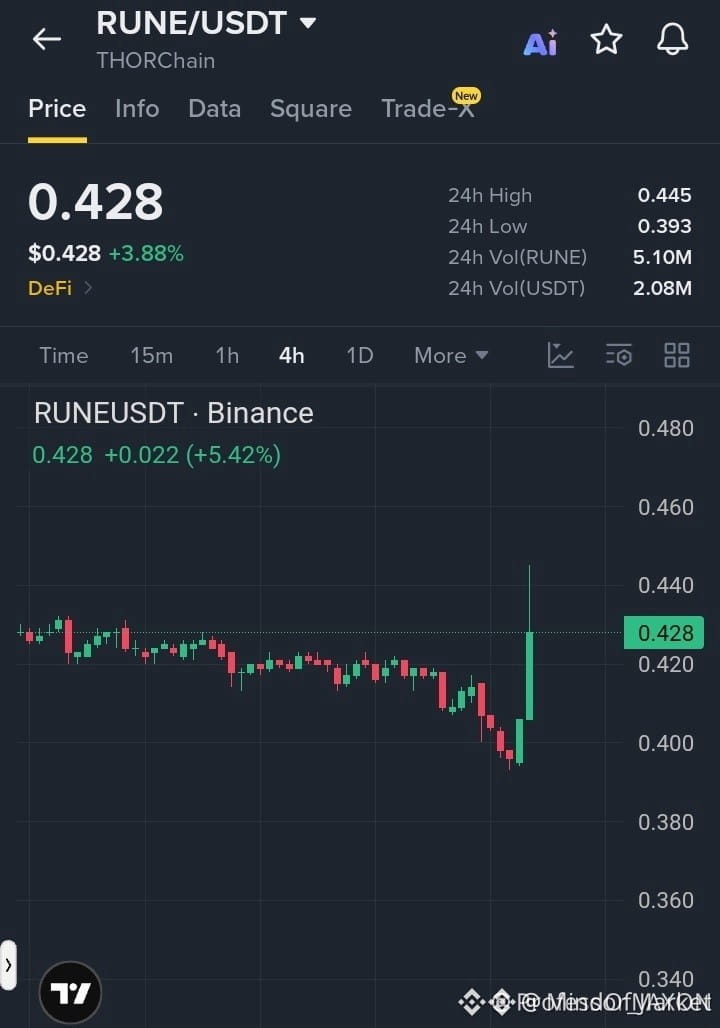The width and height of the screenshot is (720, 1028).
Task: Select the 4h chart interval
Action: [292, 355]
